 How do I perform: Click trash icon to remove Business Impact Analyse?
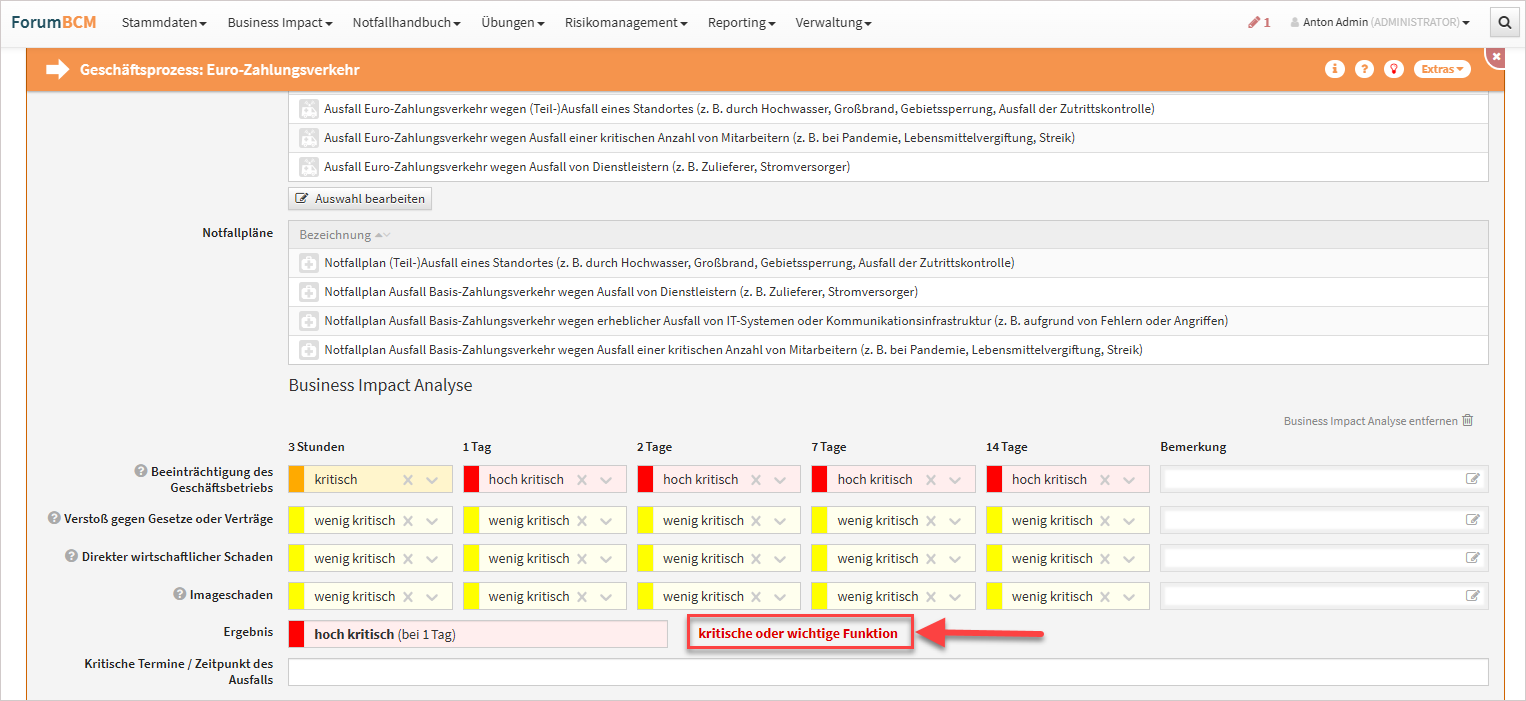coord(1468,421)
